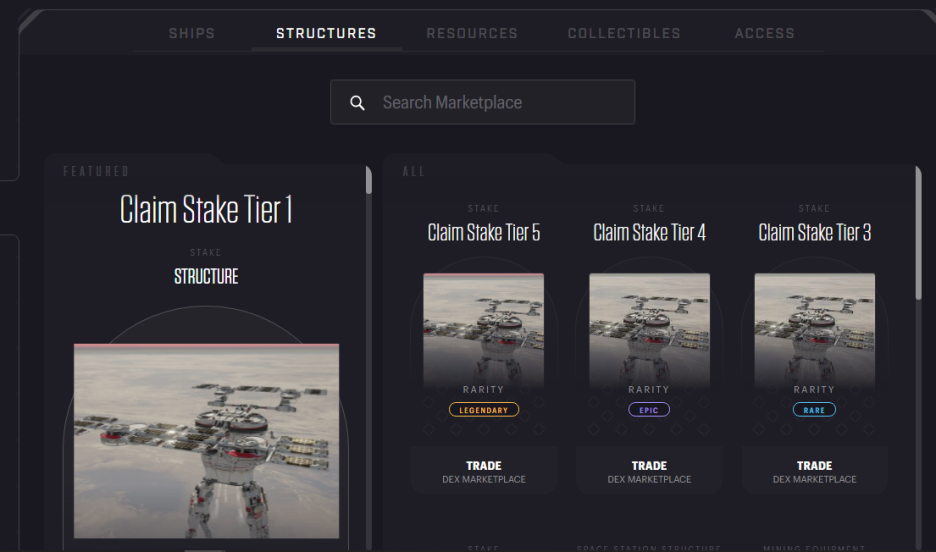Open the Access tab
The image size is (936, 552).
pos(765,33)
